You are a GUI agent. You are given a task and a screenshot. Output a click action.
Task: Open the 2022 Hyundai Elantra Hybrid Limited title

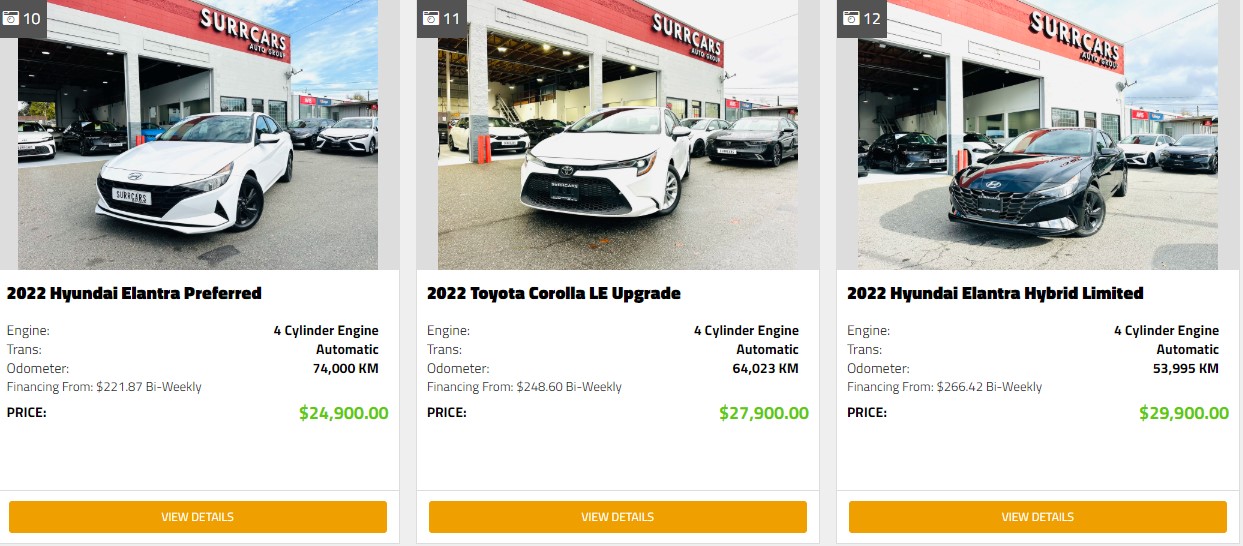click(x=995, y=293)
